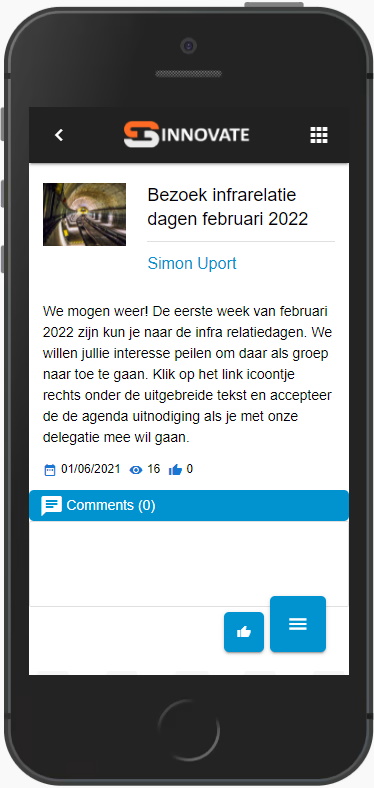374x788 pixels.
Task: Click the calendar icon beside the date
Action: (50, 470)
